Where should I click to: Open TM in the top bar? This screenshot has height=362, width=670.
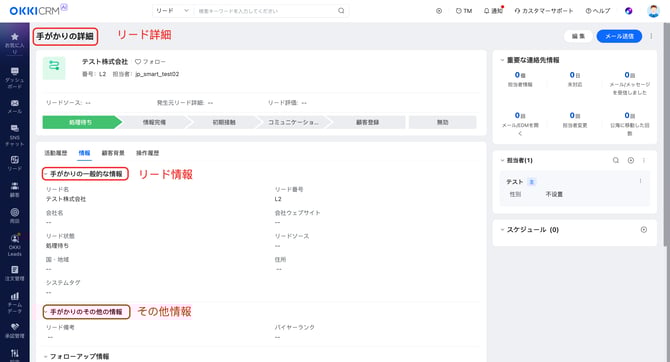[464, 11]
